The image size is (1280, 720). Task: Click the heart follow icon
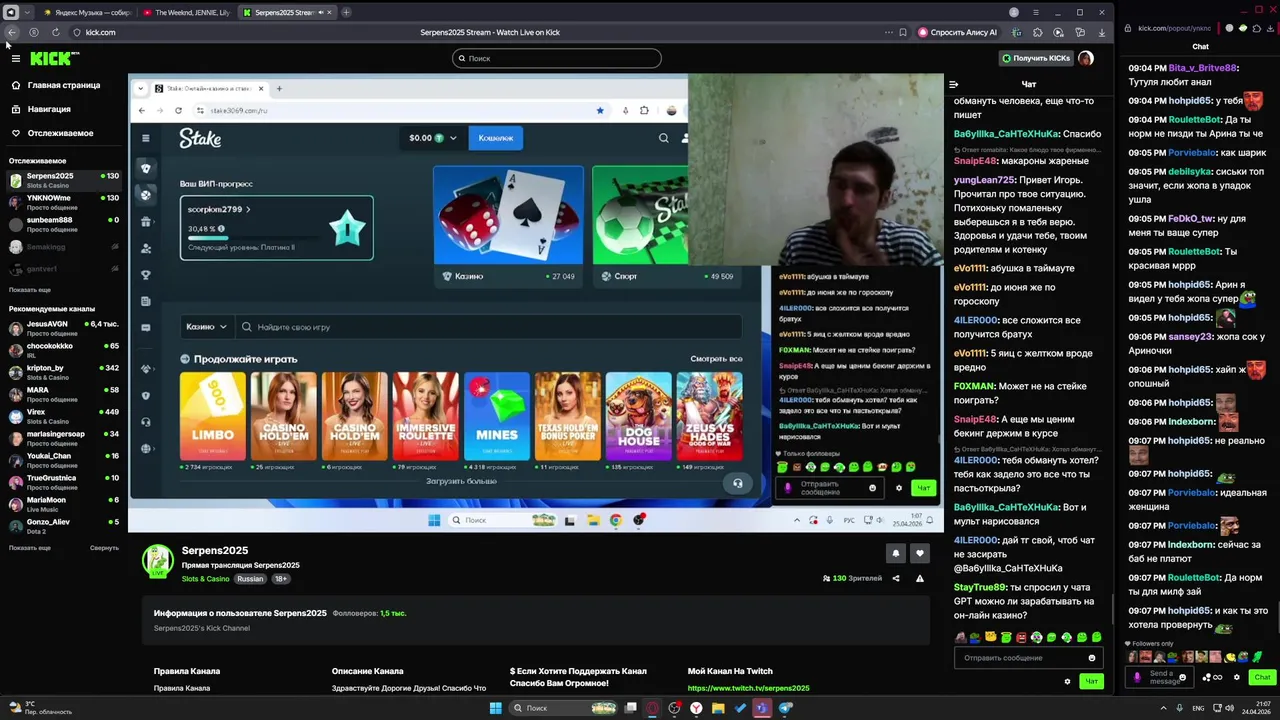coord(920,553)
